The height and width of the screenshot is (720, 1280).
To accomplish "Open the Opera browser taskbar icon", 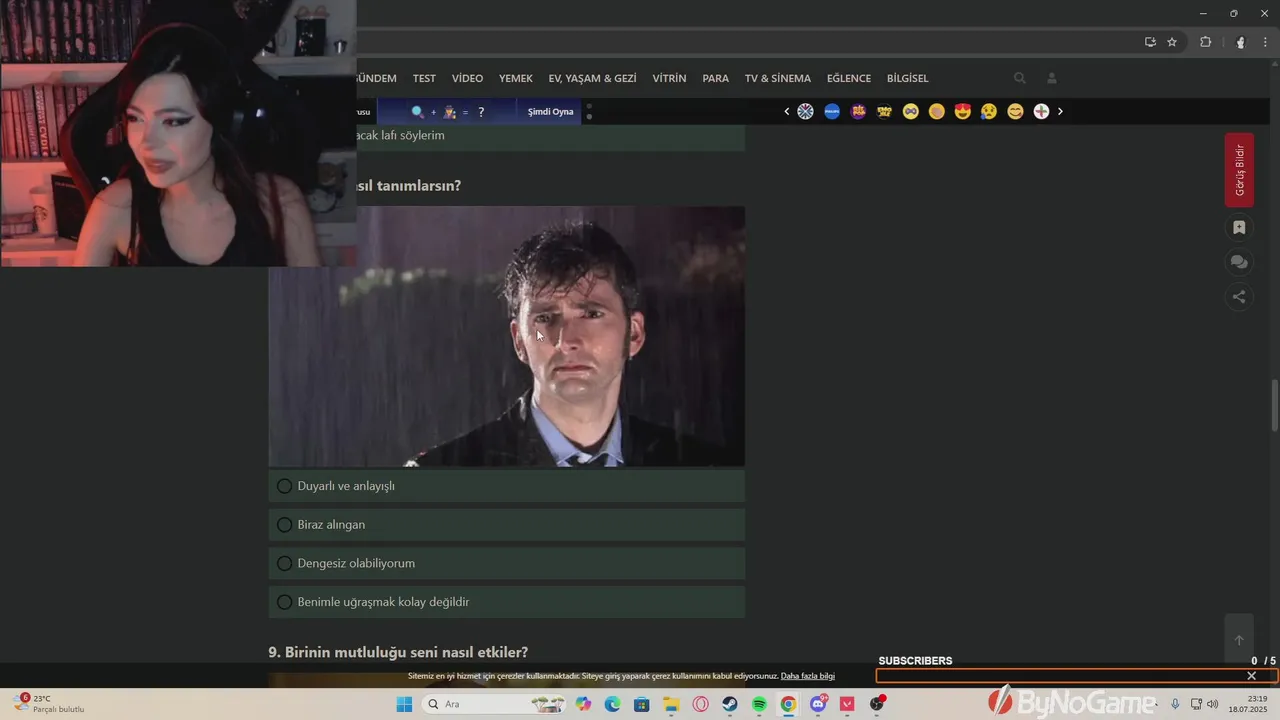I will tap(701, 704).
